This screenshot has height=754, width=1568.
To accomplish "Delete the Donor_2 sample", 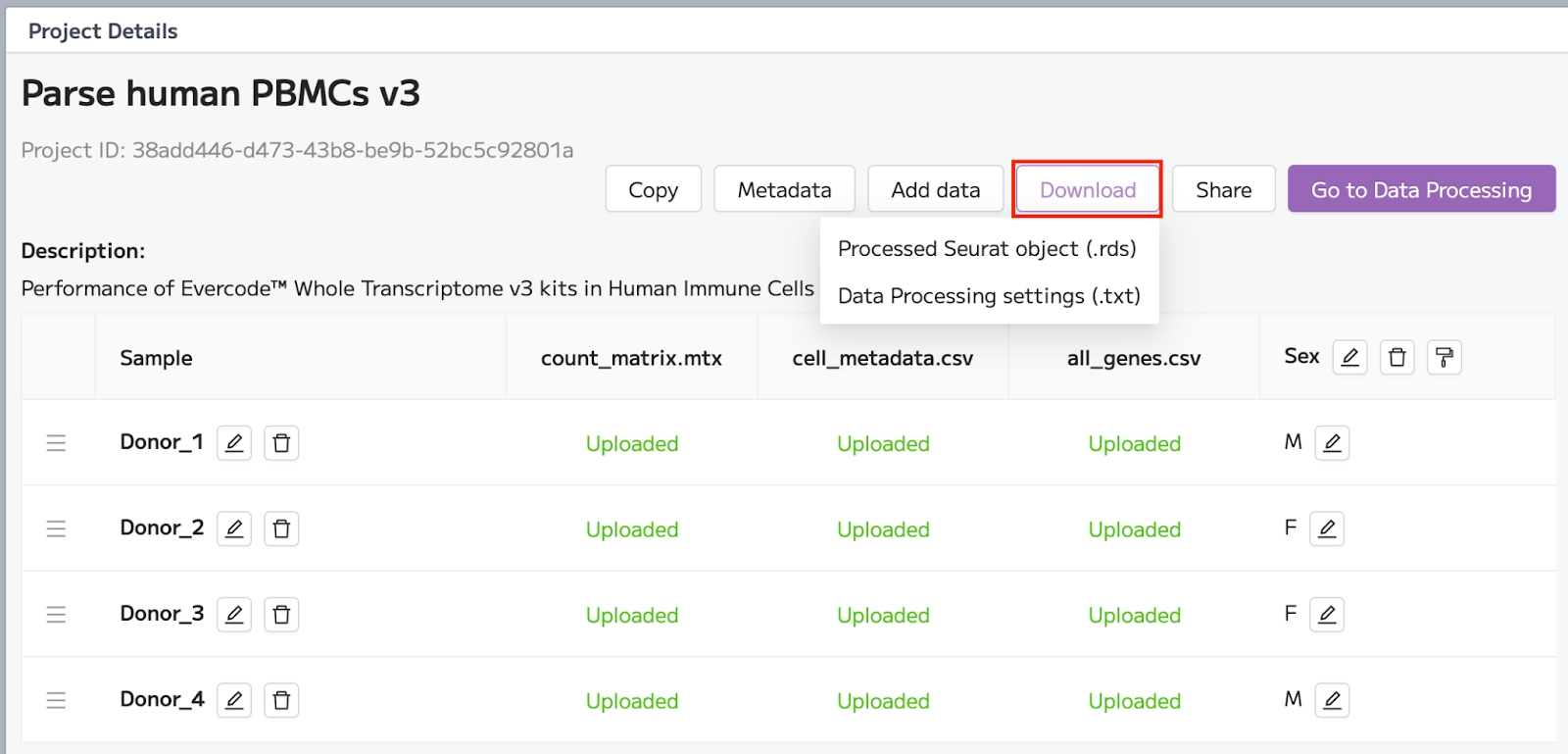I will point(281,528).
